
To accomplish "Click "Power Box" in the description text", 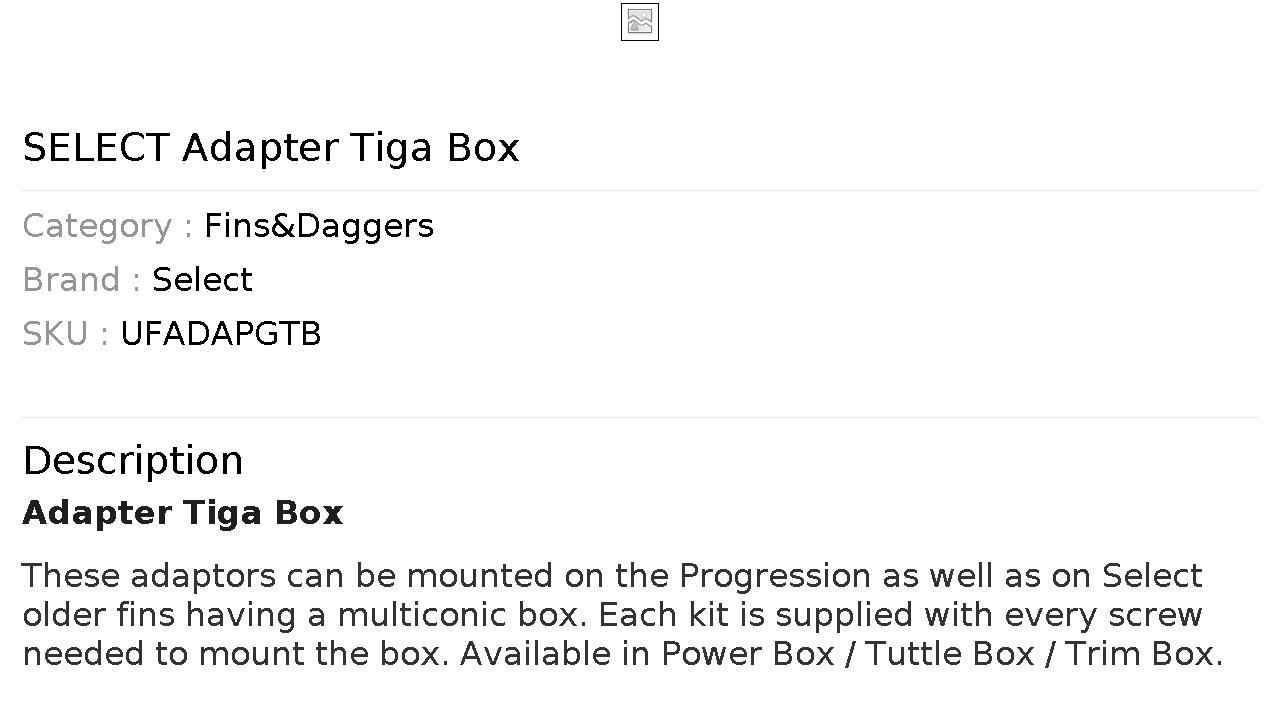I will tap(748, 654).
